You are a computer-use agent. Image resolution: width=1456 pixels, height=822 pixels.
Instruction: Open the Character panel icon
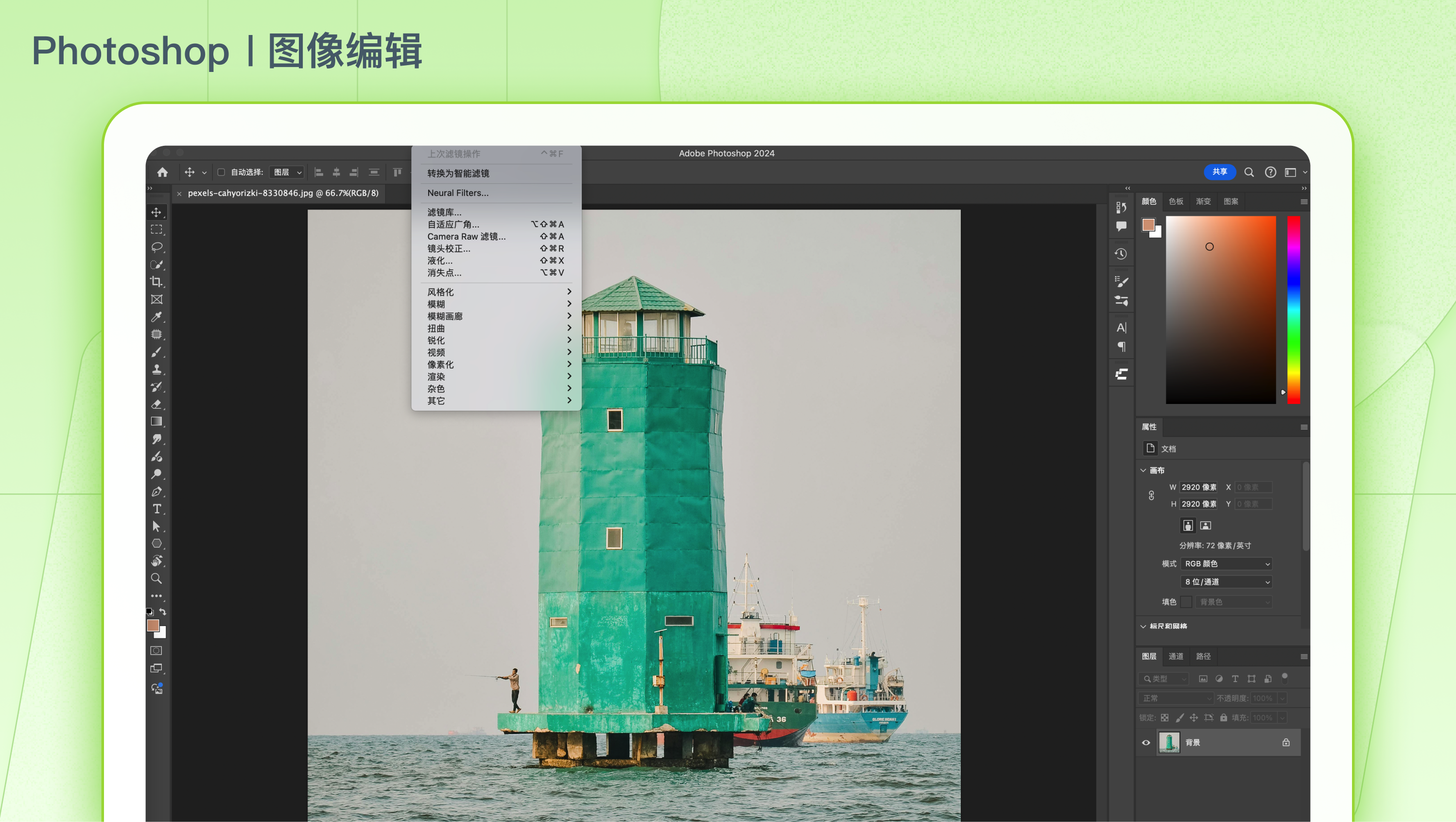pos(1121,327)
